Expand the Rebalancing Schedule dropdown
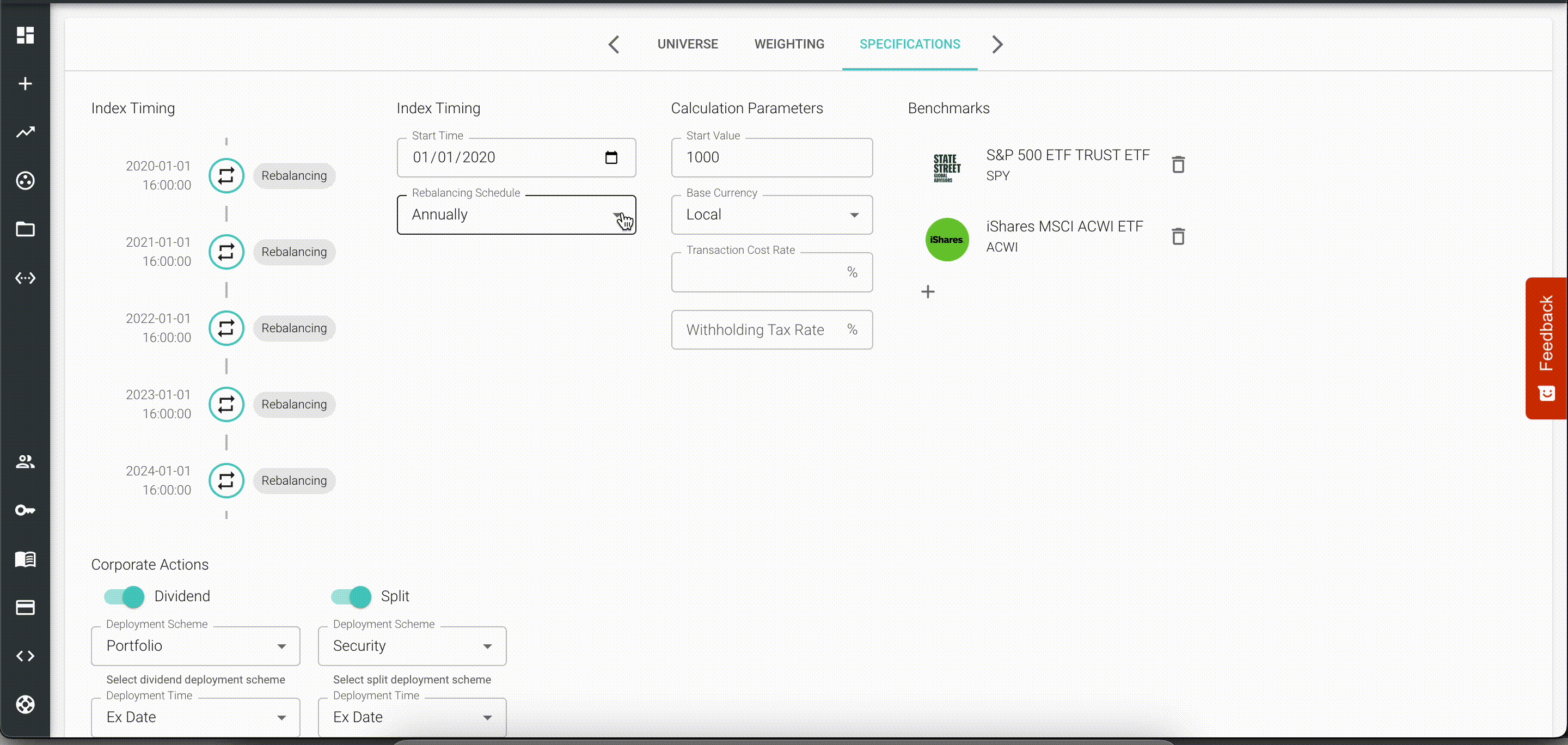The width and height of the screenshot is (1568, 745). (516, 215)
